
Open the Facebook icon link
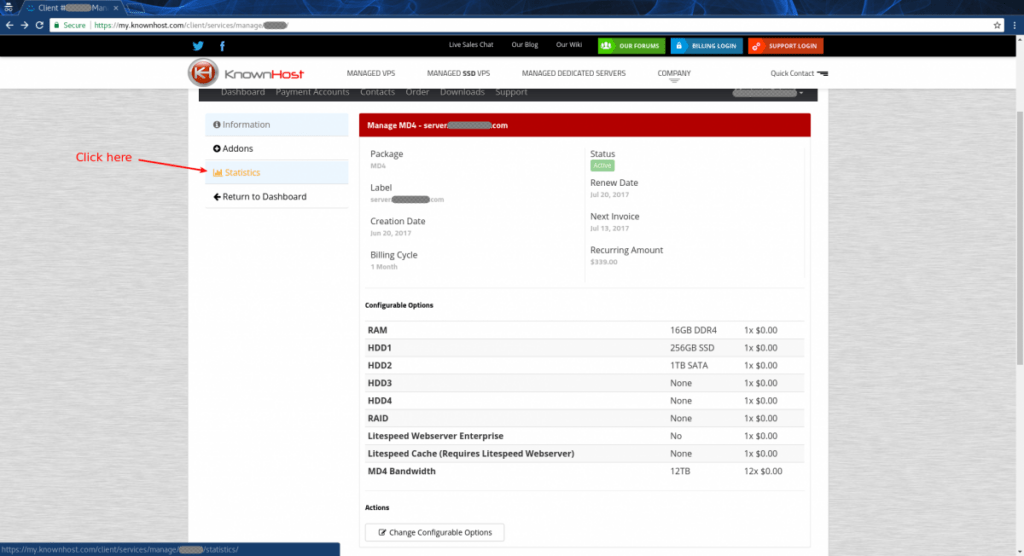click(222, 46)
